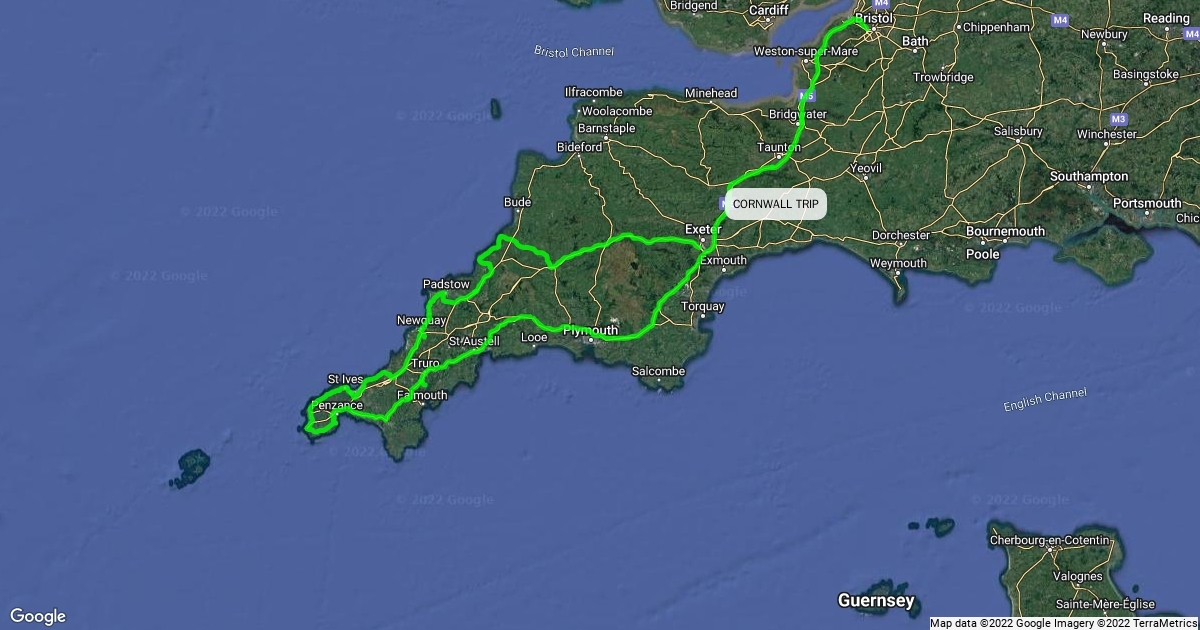This screenshot has width=1200, height=630.
Task: Click the M5 motorway shield near Bridgwater
Action: tap(809, 95)
